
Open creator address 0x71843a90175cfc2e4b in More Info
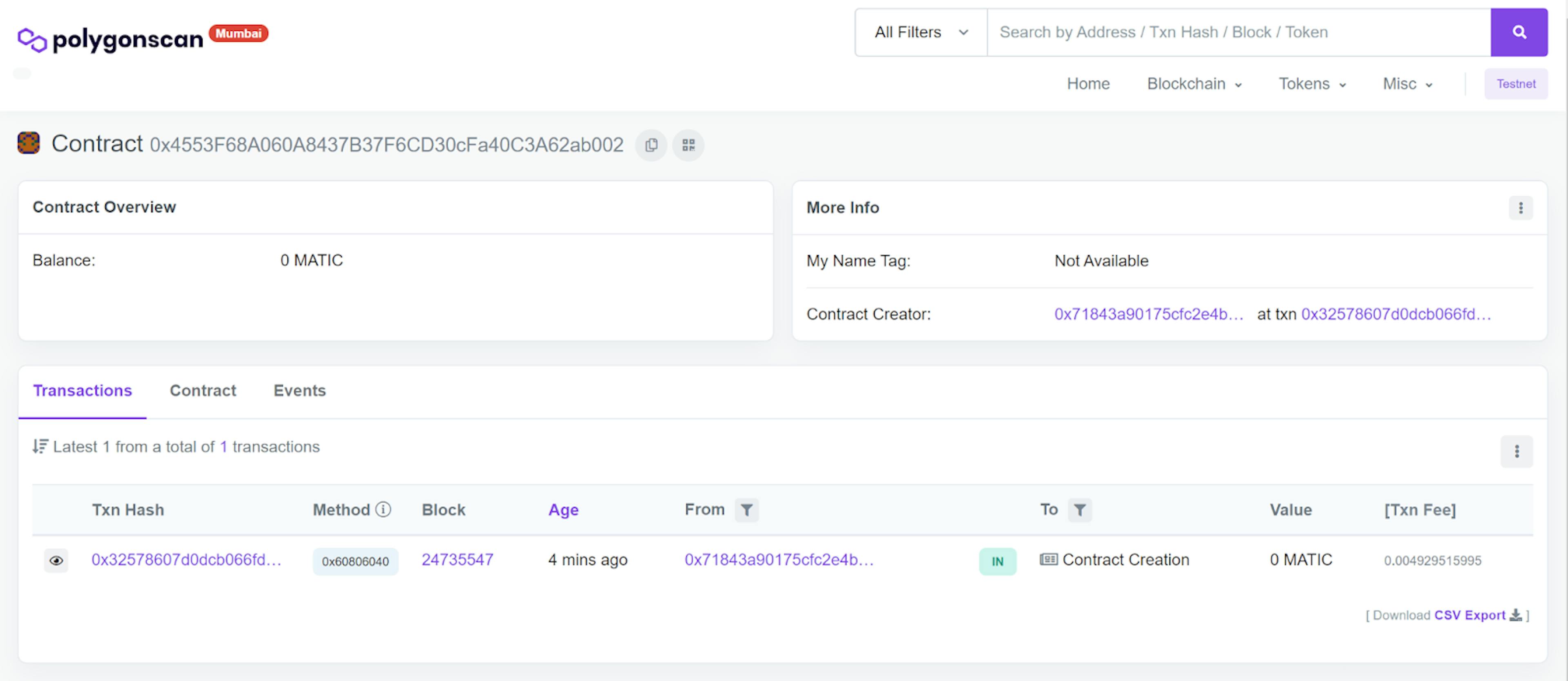click(x=1149, y=314)
